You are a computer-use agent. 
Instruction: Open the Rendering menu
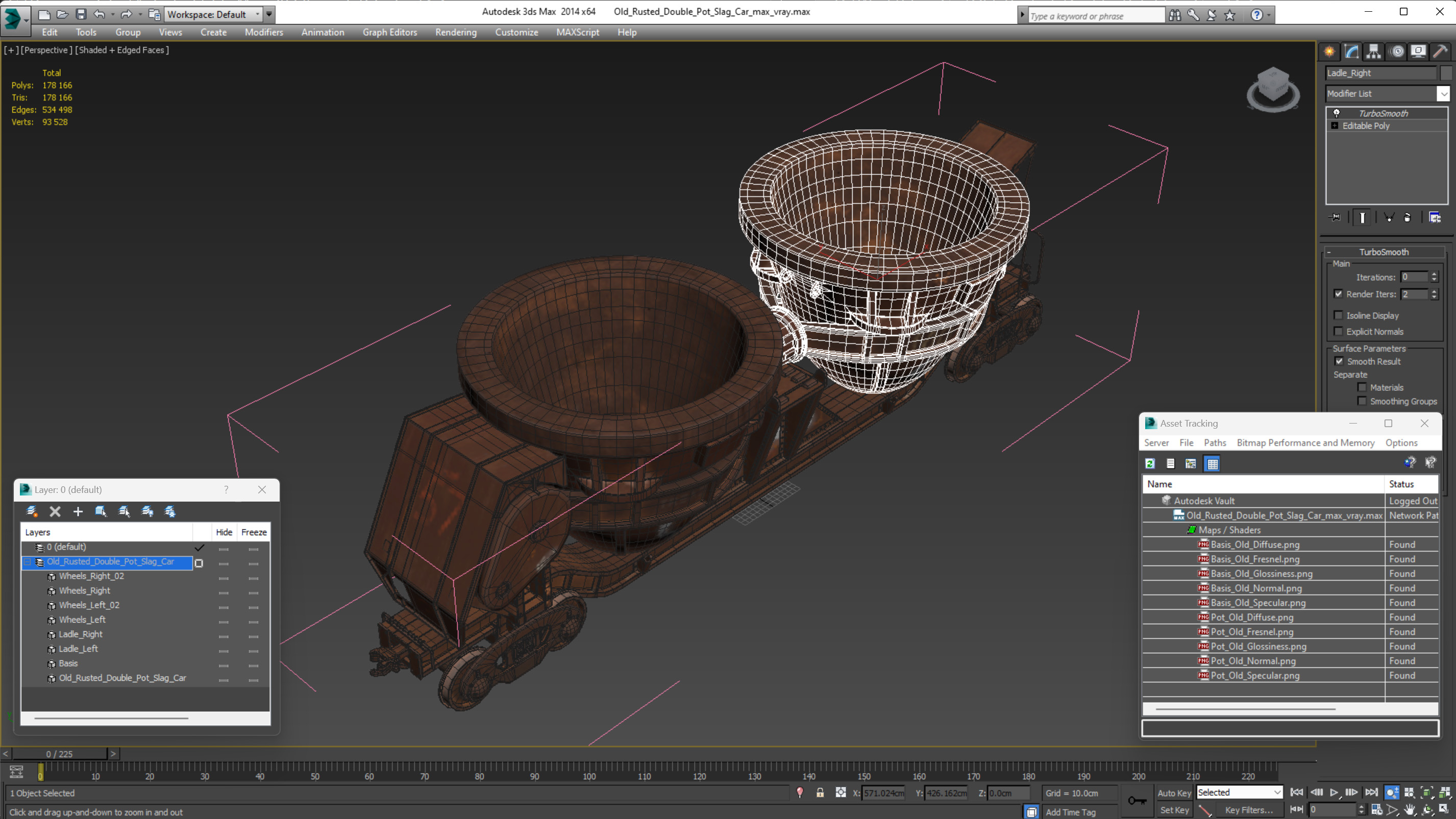(x=456, y=32)
